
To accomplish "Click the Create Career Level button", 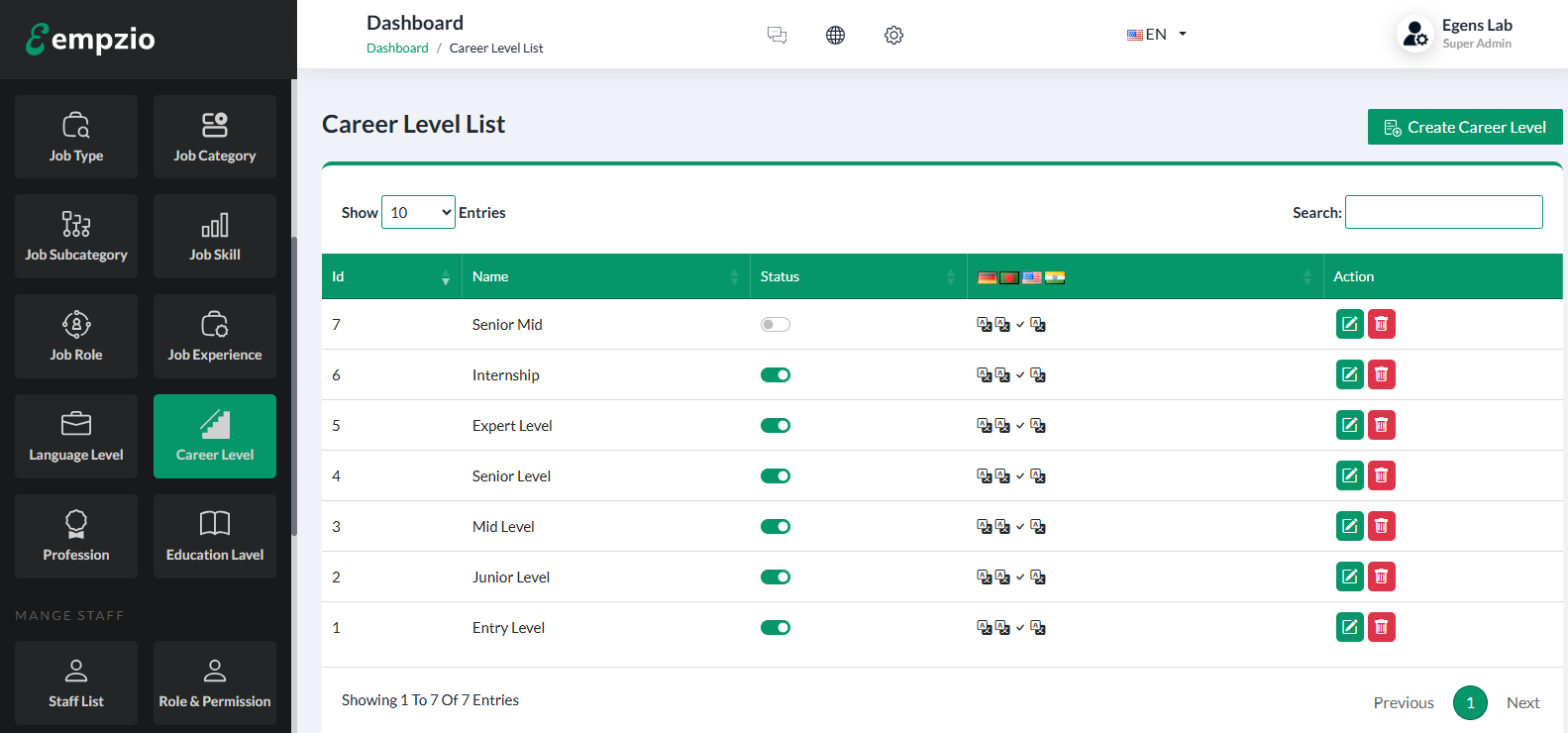I will [1464, 127].
